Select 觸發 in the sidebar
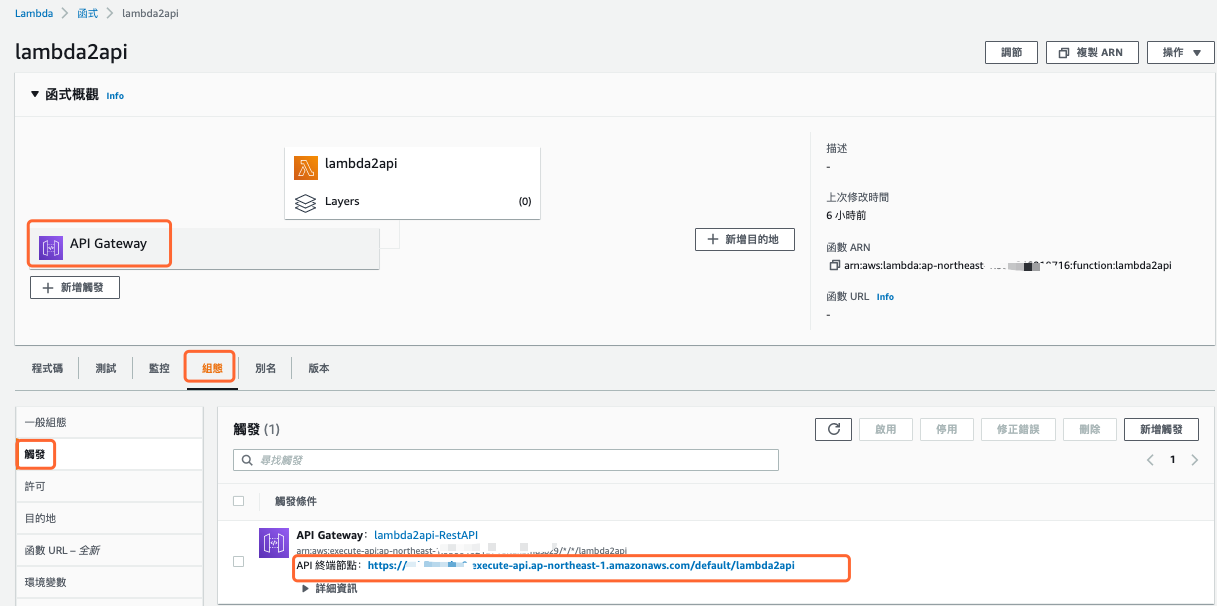 tap(109, 454)
